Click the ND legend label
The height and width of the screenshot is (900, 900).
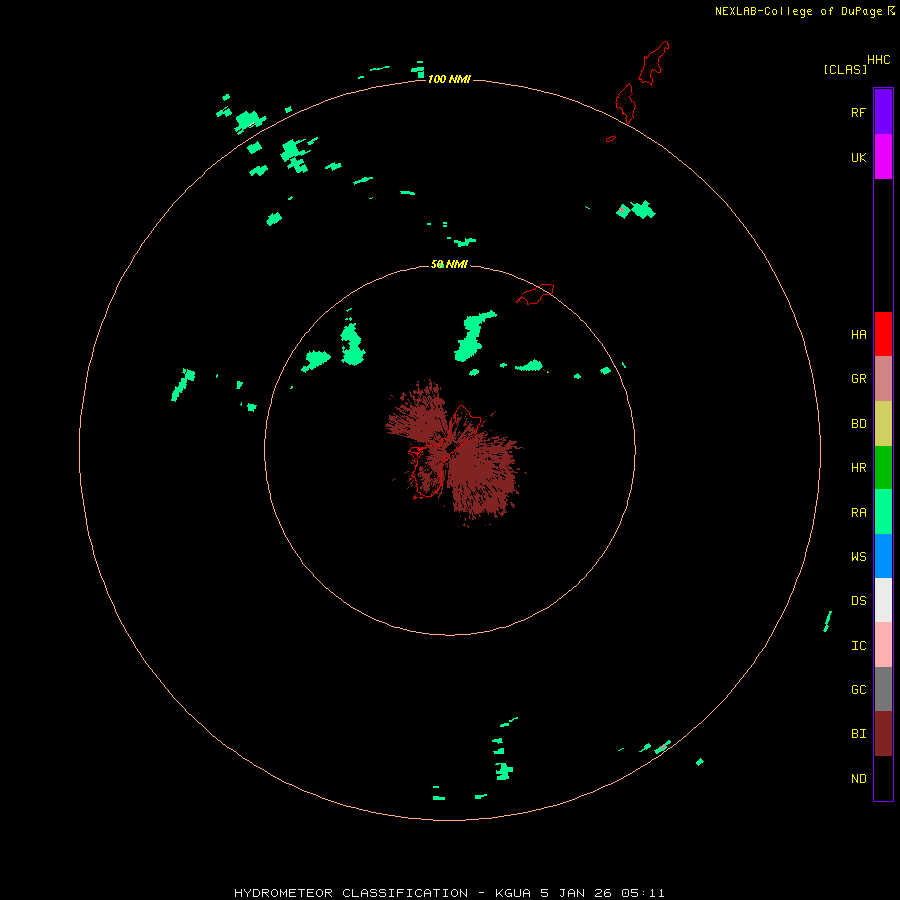[858, 779]
